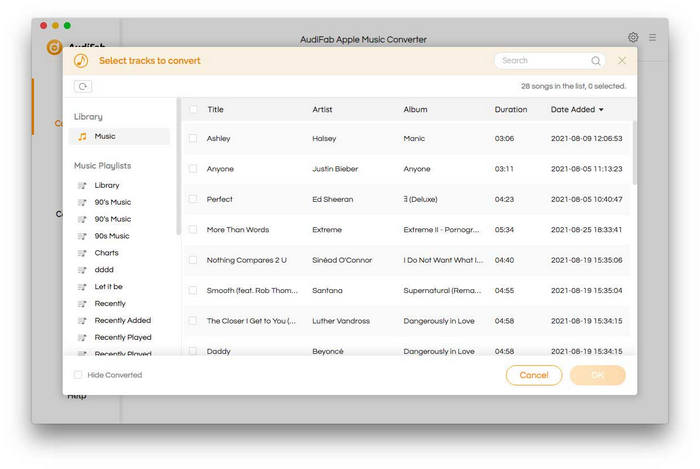Check the Anyone track checkbox
Image resolution: width=700 pixels, height=469 pixels.
tap(193, 169)
